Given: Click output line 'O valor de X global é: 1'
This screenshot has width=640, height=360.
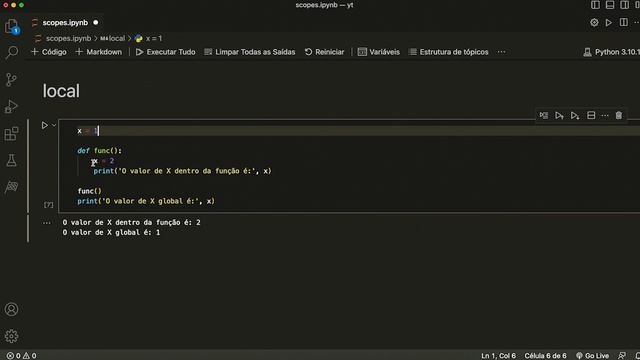Looking at the screenshot, I should tap(111, 233).
